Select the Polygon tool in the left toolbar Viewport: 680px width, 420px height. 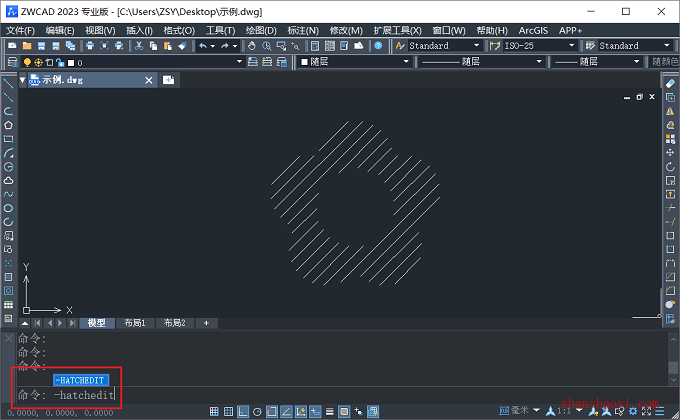[8, 125]
